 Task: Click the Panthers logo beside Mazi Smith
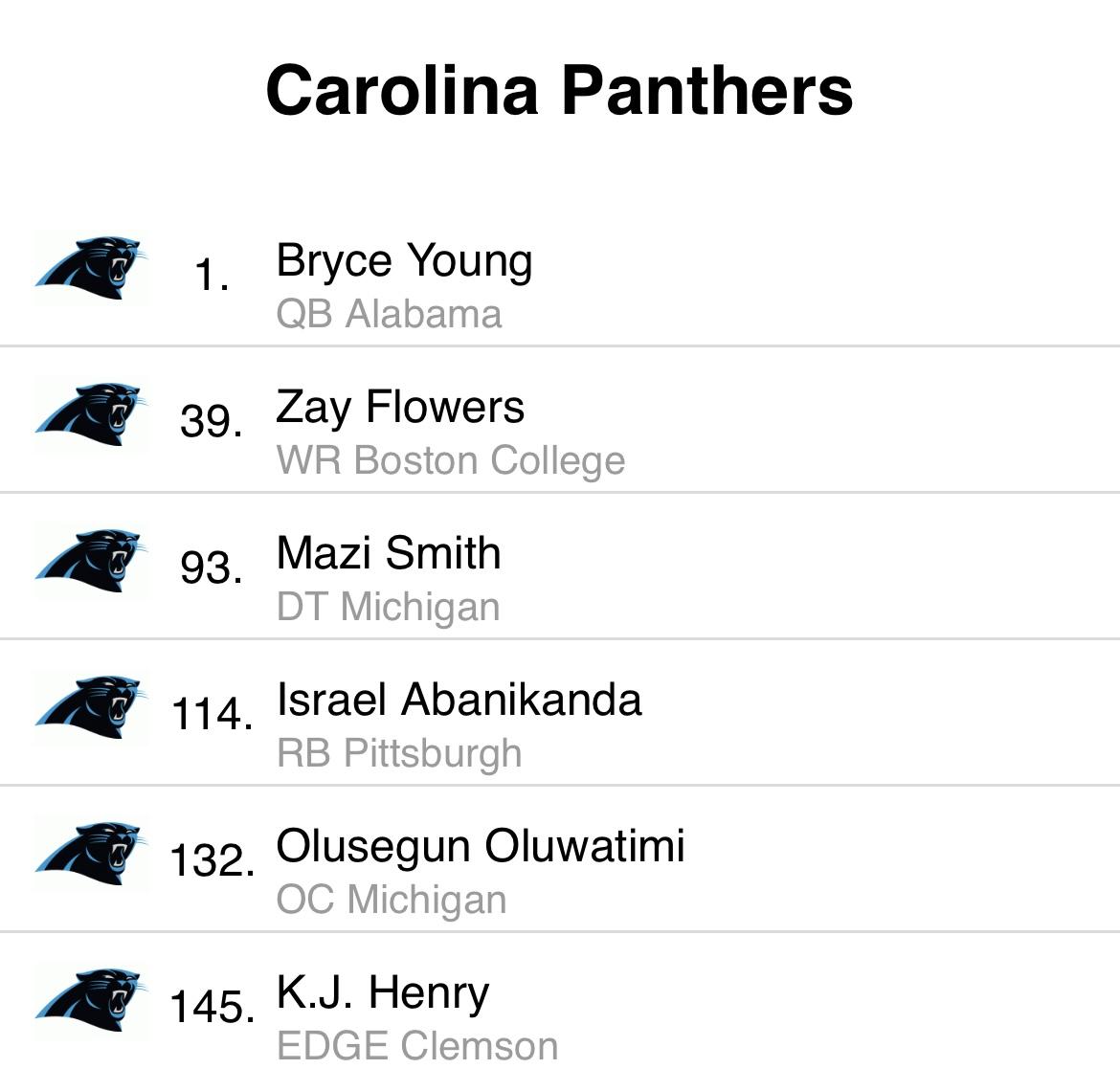pos(91,561)
